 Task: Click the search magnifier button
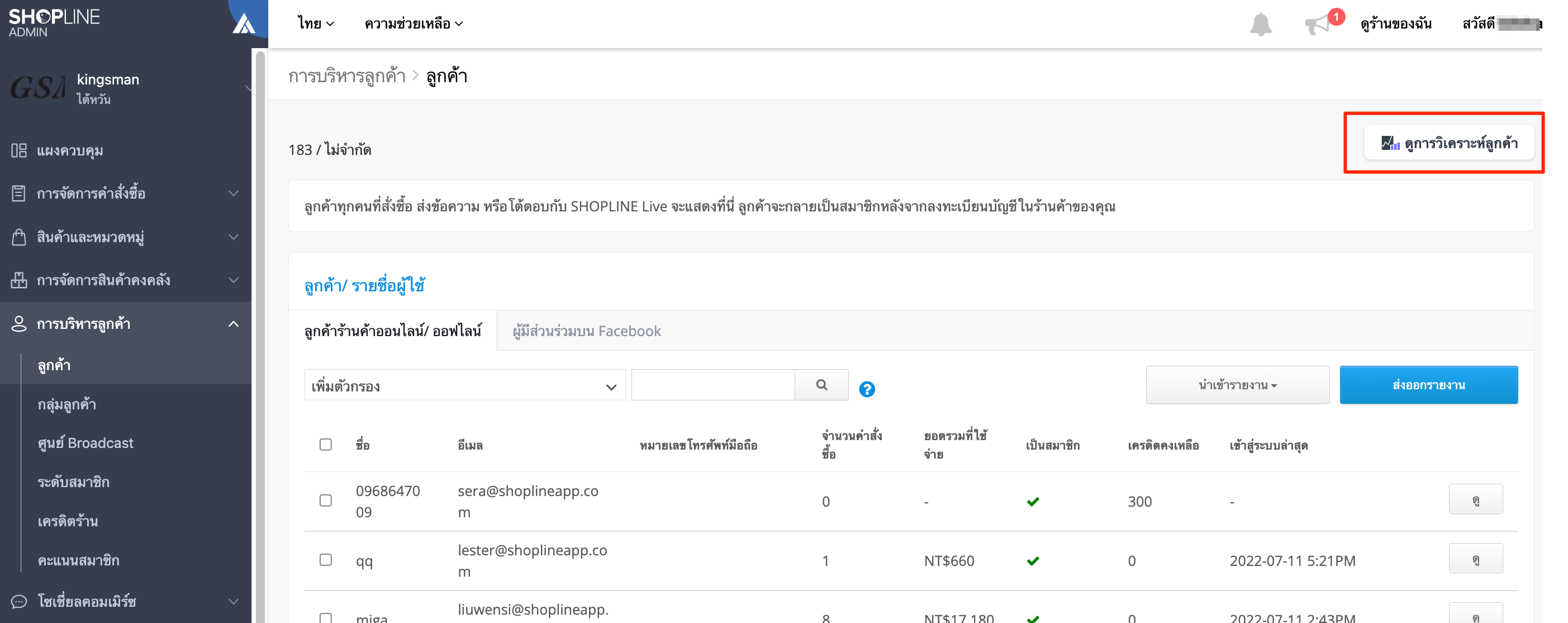tap(821, 385)
